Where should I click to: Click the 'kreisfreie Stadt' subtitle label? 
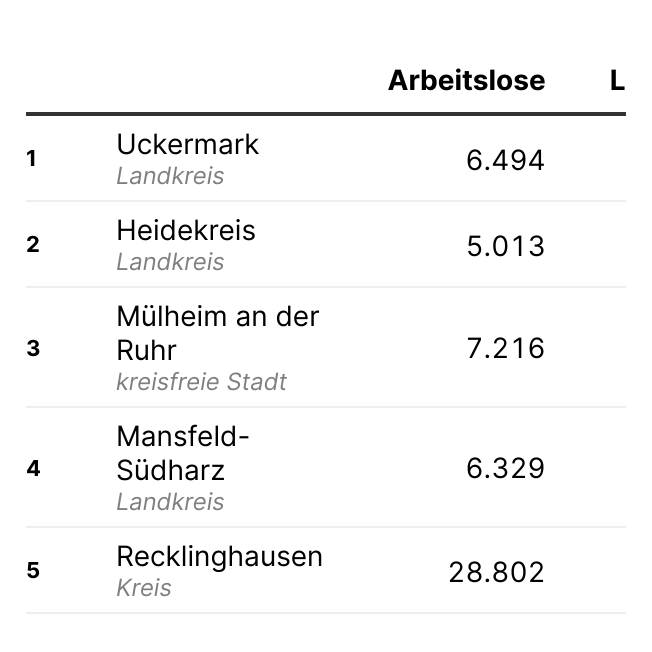(201, 382)
